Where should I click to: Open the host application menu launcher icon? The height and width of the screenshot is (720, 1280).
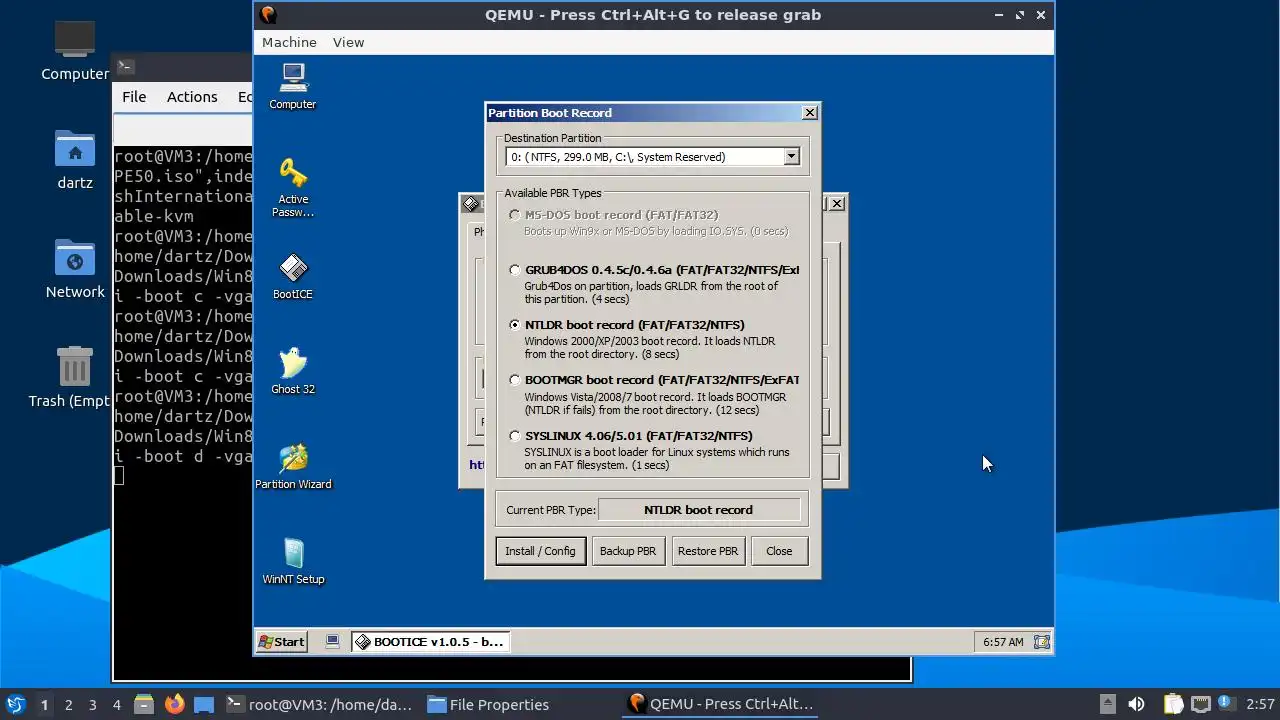coord(15,704)
